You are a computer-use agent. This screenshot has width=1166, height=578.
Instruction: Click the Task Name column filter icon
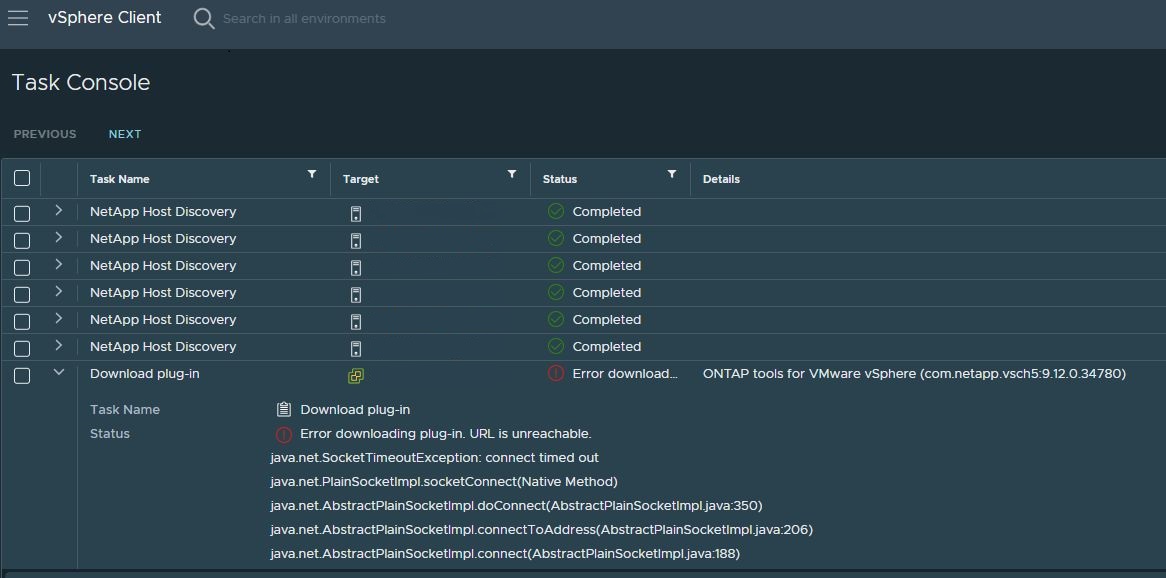pos(312,175)
